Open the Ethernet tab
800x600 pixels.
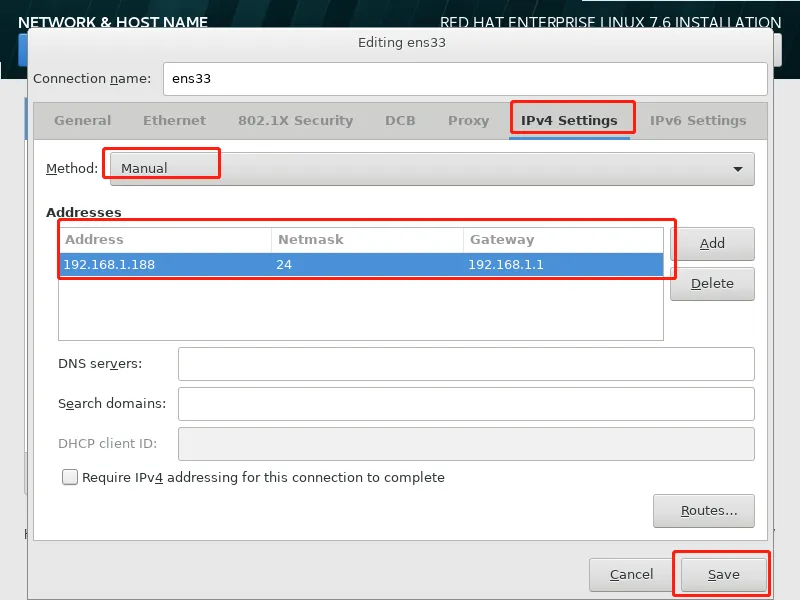[174, 120]
